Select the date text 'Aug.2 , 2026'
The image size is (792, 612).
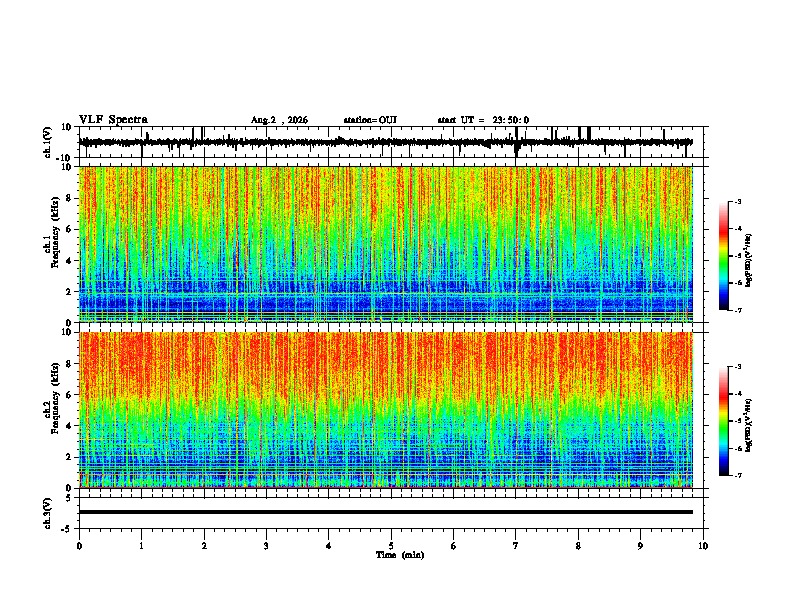(279, 120)
